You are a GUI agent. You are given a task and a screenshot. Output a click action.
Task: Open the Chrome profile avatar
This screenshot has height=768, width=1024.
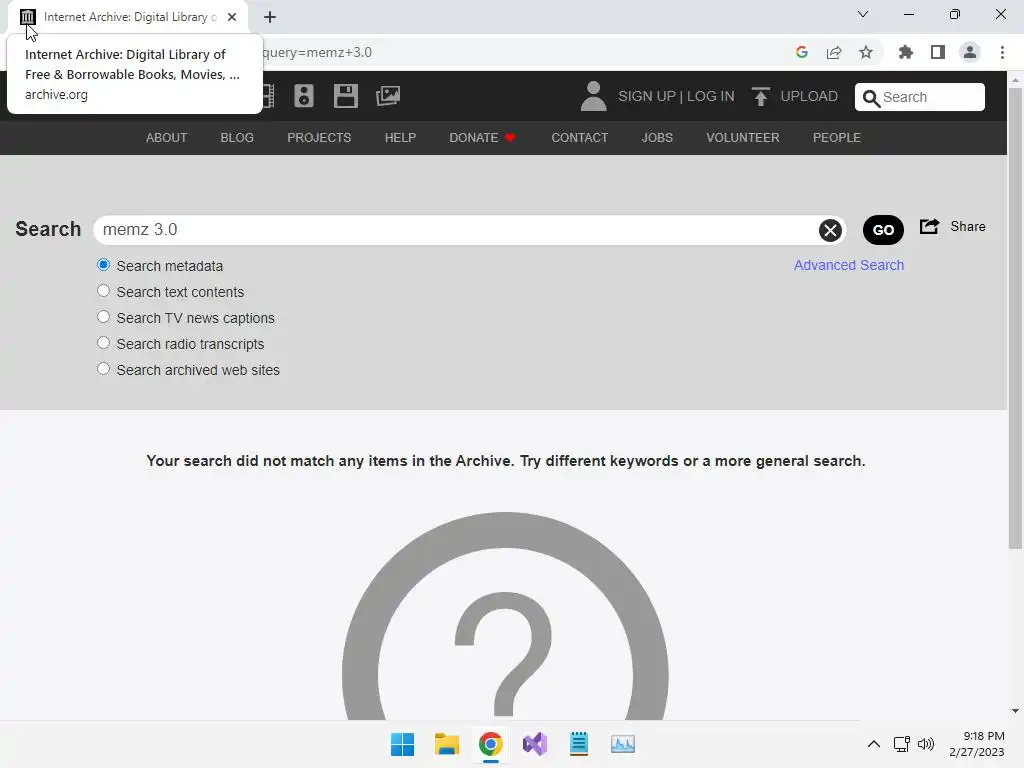pos(970,52)
